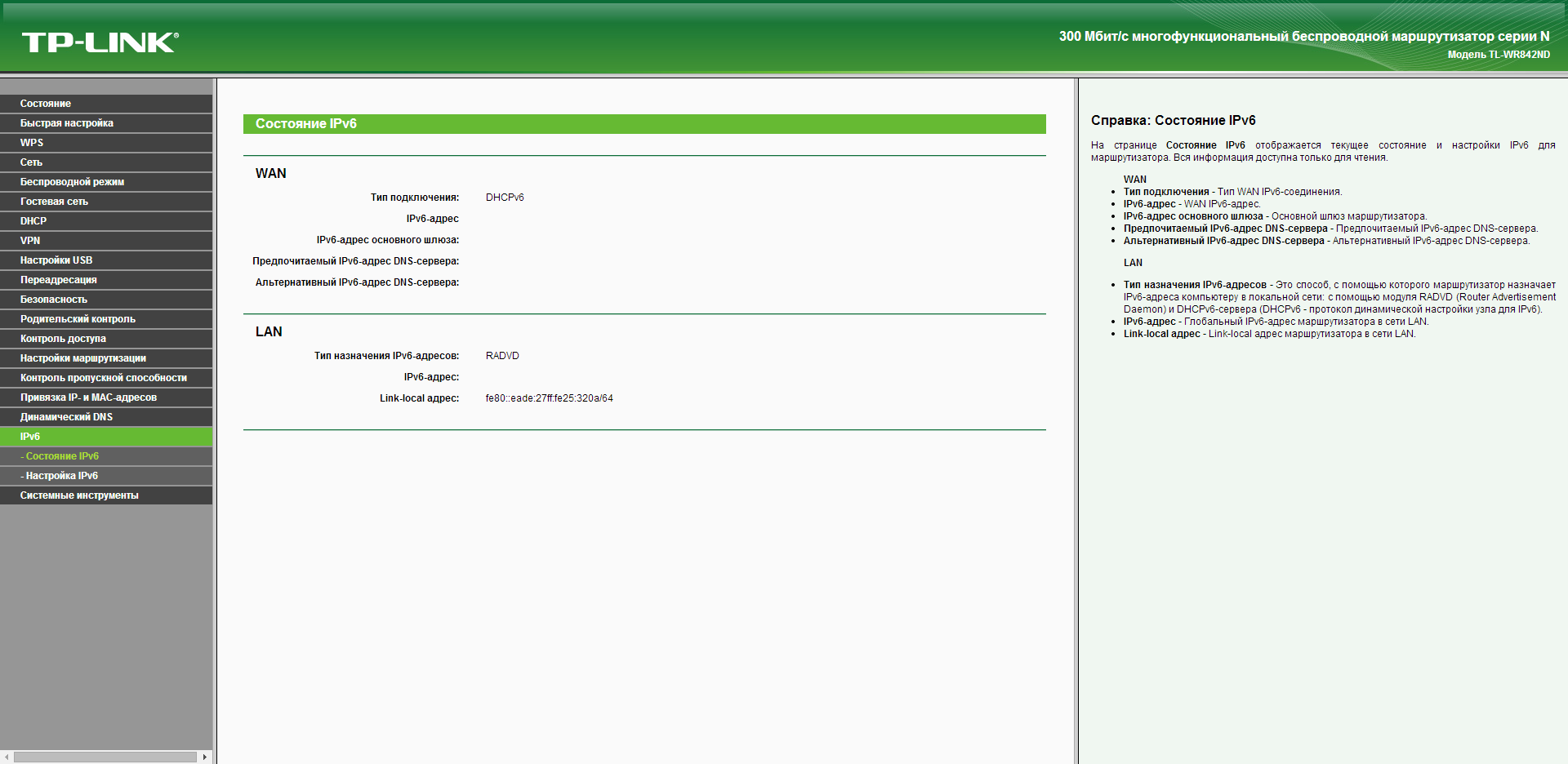Click the Link-local address value fe80::eade
This screenshot has width=1568, height=764.
click(549, 398)
